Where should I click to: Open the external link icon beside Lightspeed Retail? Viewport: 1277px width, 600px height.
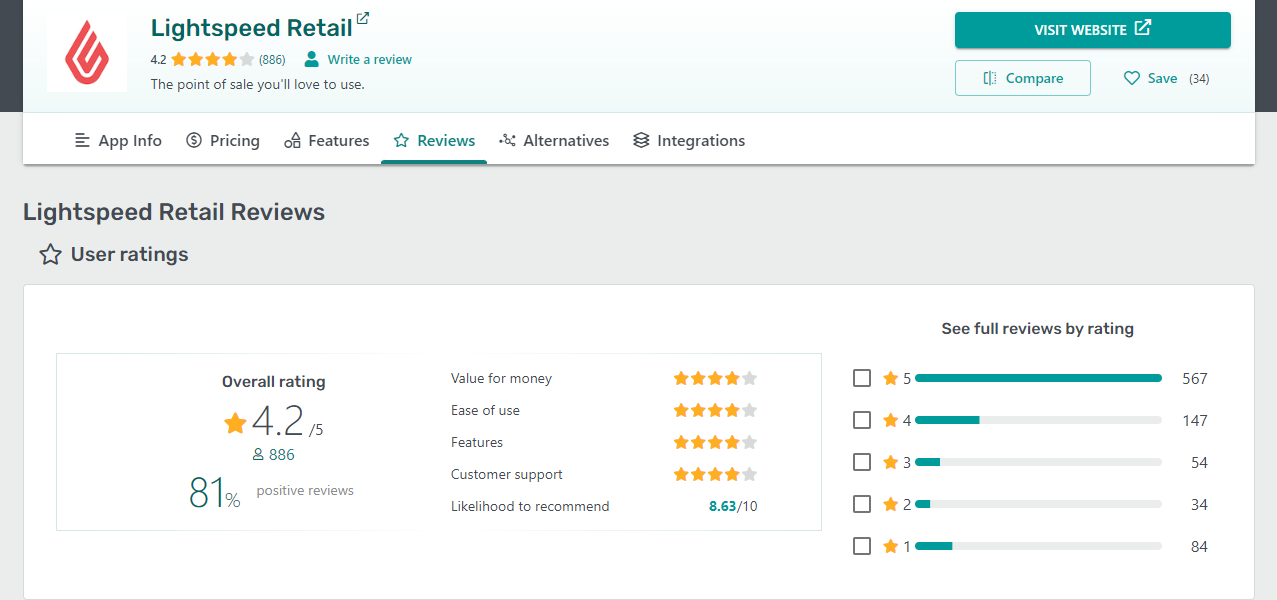pyautogui.click(x=363, y=18)
